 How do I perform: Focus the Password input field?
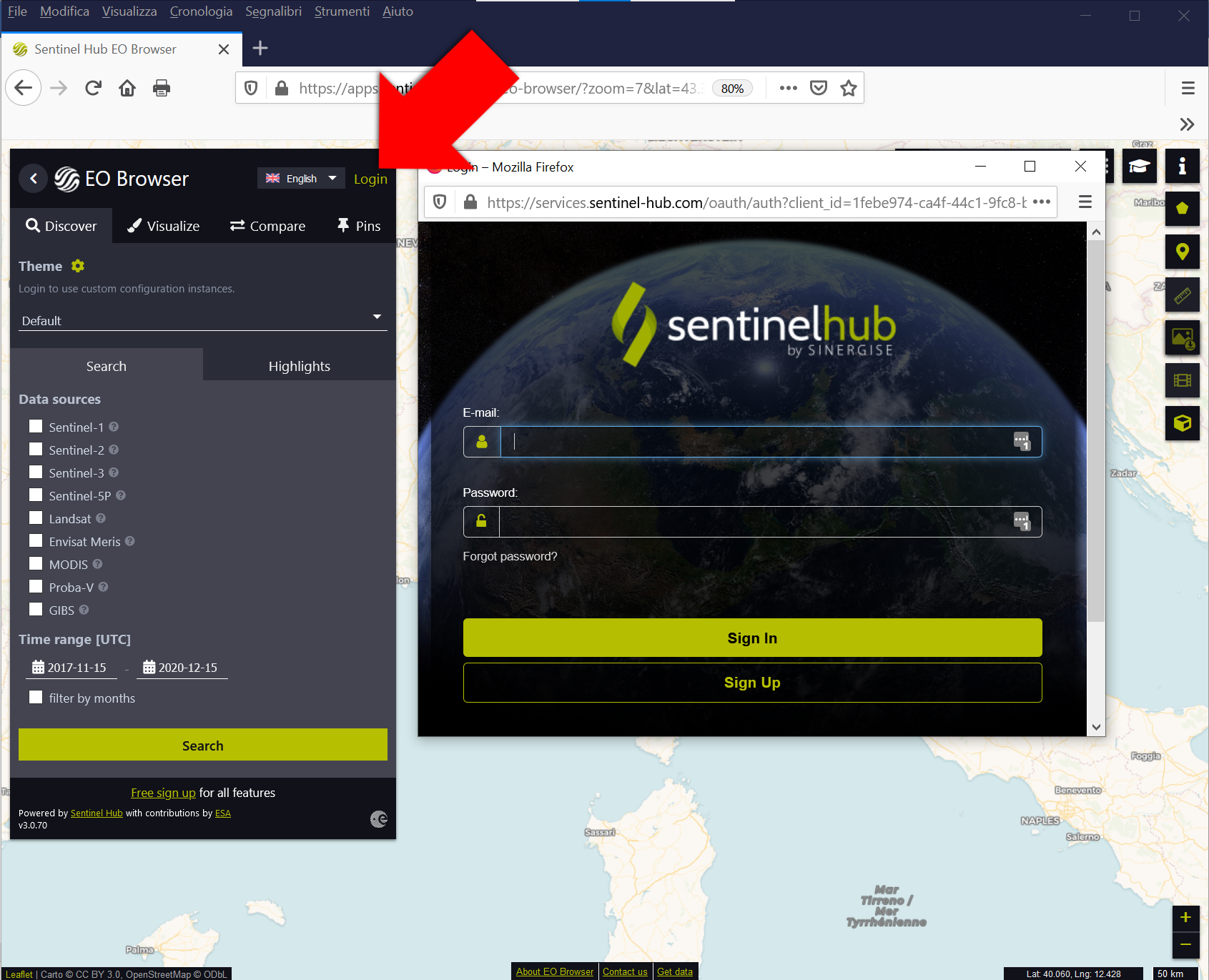point(752,522)
